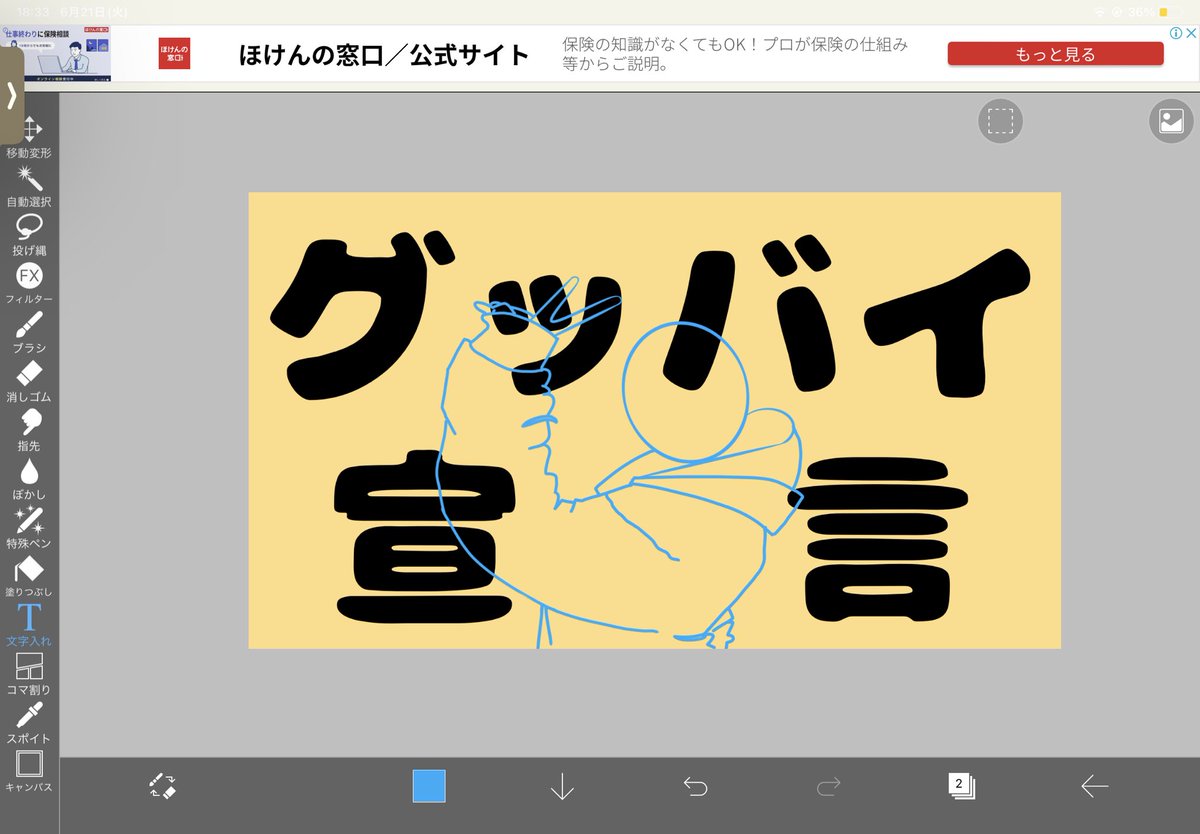This screenshot has height=834, width=1200.
Task: Select the 塗りつぶし bucket fill tool
Action: click(x=29, y=577)
